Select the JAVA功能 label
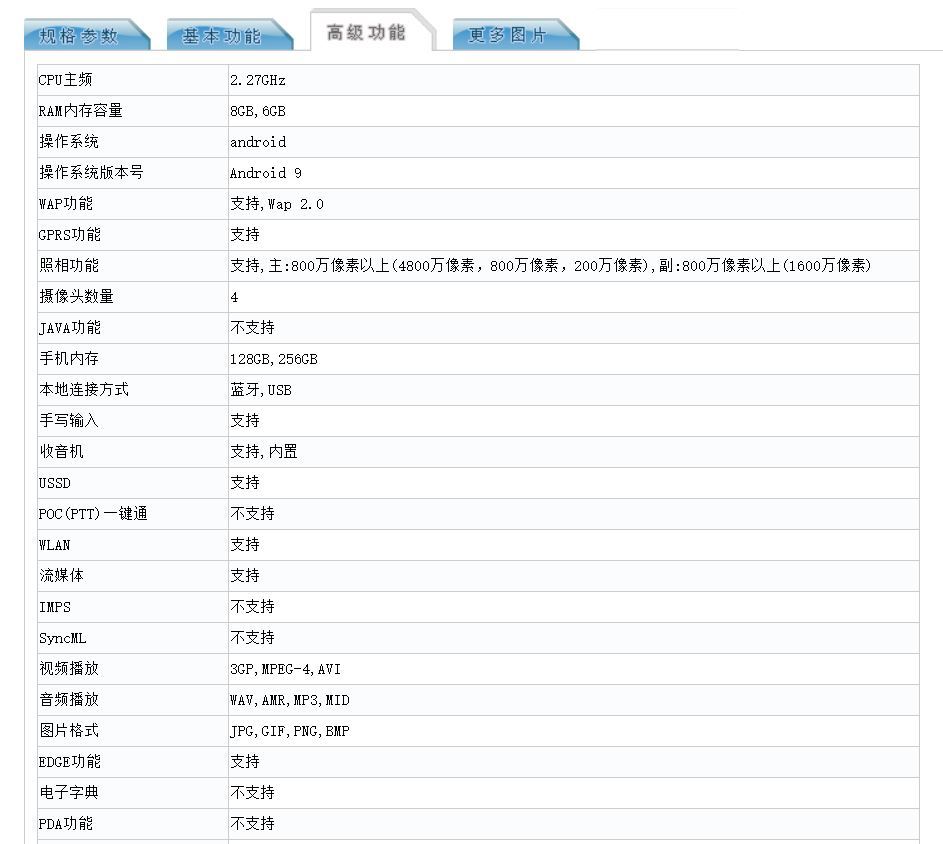Viewport: 943px width, 844px height. 69,328
